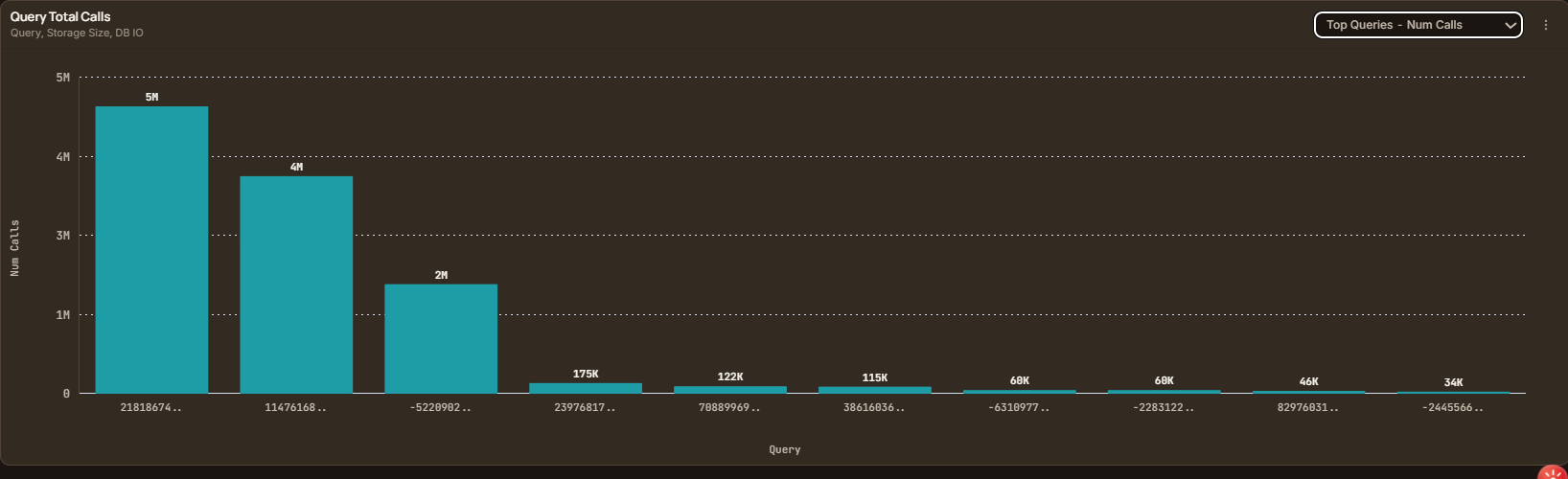1568x479 pixels.
Task: Click the 34K value label
Action: [1454, 382]
